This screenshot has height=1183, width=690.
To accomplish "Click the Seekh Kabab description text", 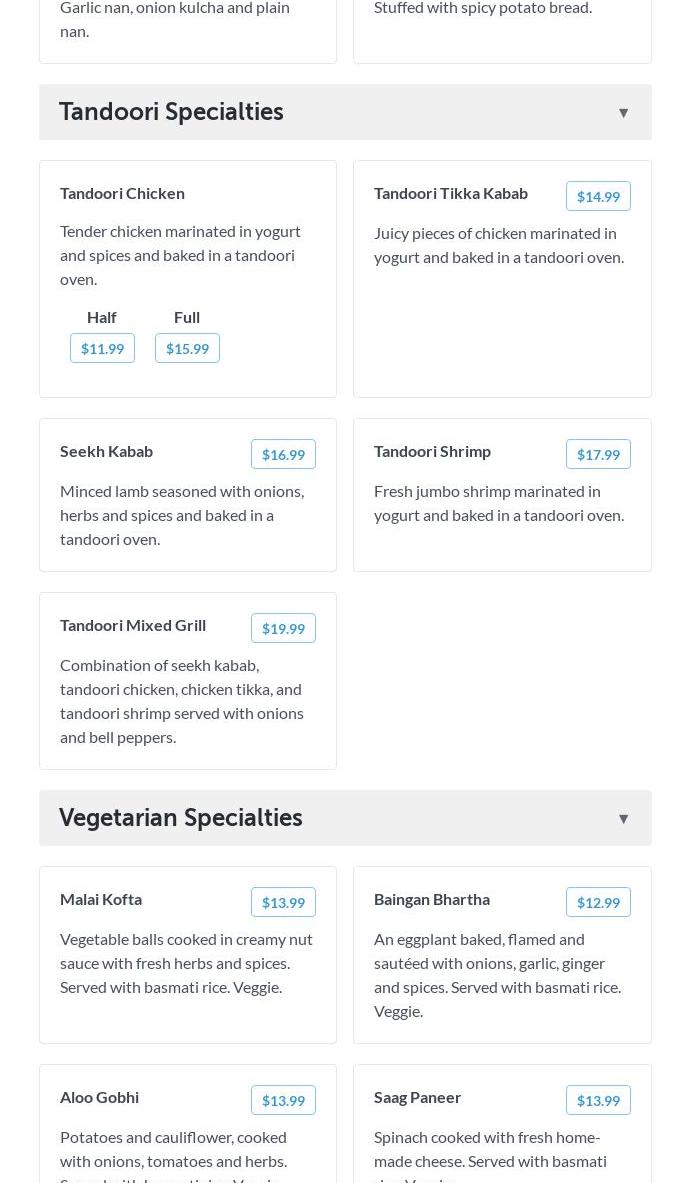I will point(182,515).
